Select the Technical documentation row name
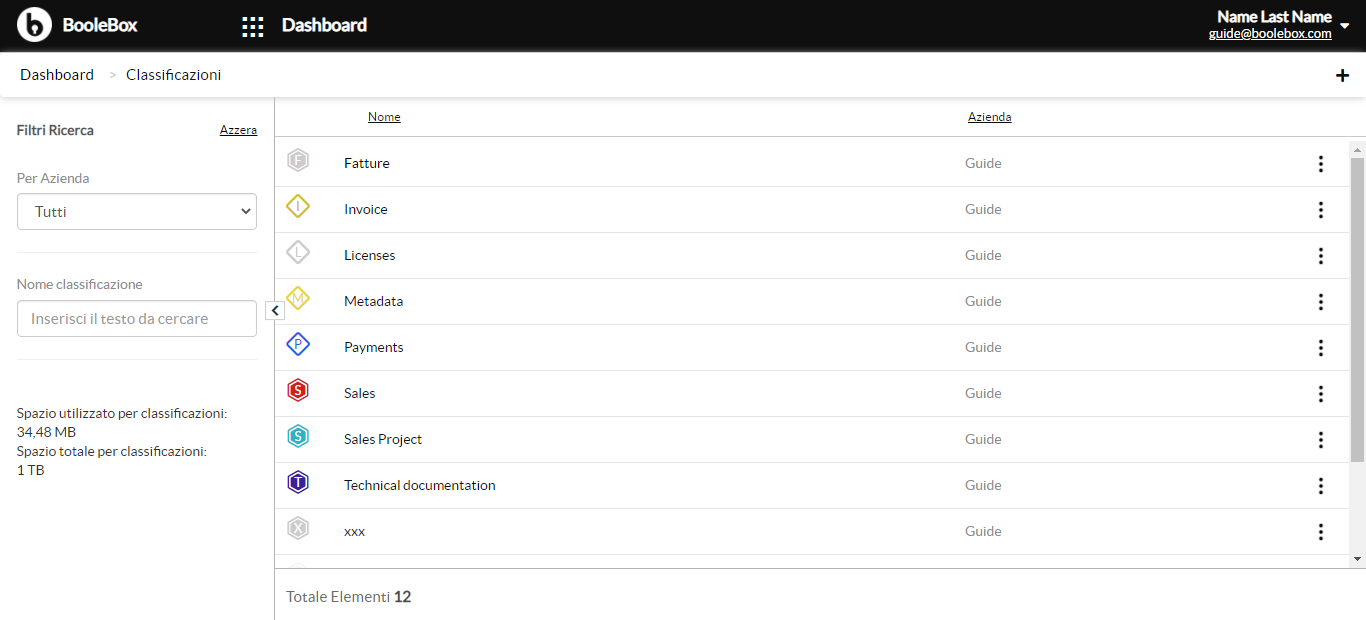1366x620 pixels. click(420, 485)
